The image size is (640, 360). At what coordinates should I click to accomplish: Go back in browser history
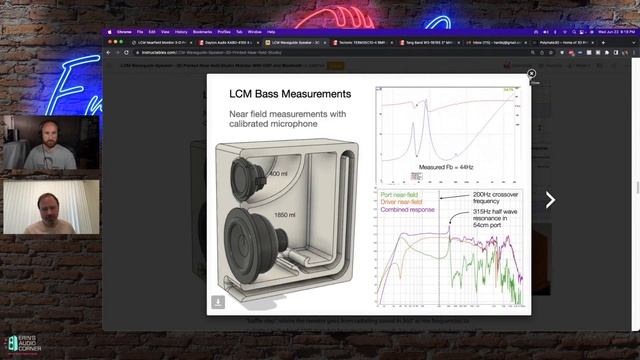109,53
